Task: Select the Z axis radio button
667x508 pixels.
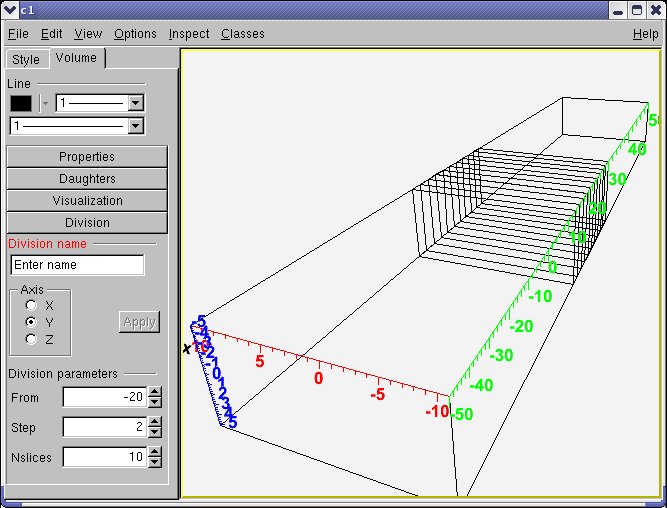Action: coord(32,339)
